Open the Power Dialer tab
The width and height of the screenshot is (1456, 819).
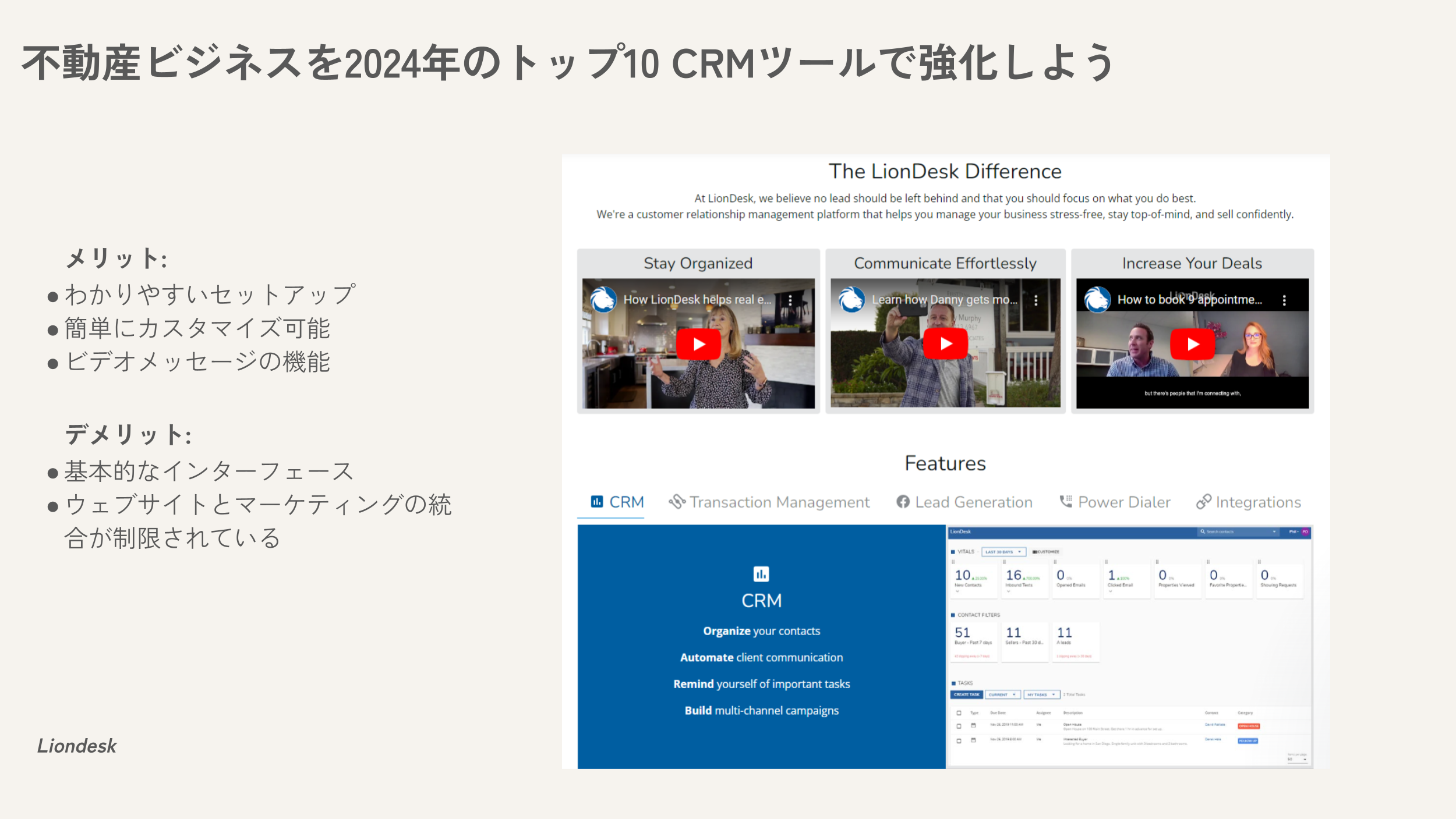(1115, 502)
